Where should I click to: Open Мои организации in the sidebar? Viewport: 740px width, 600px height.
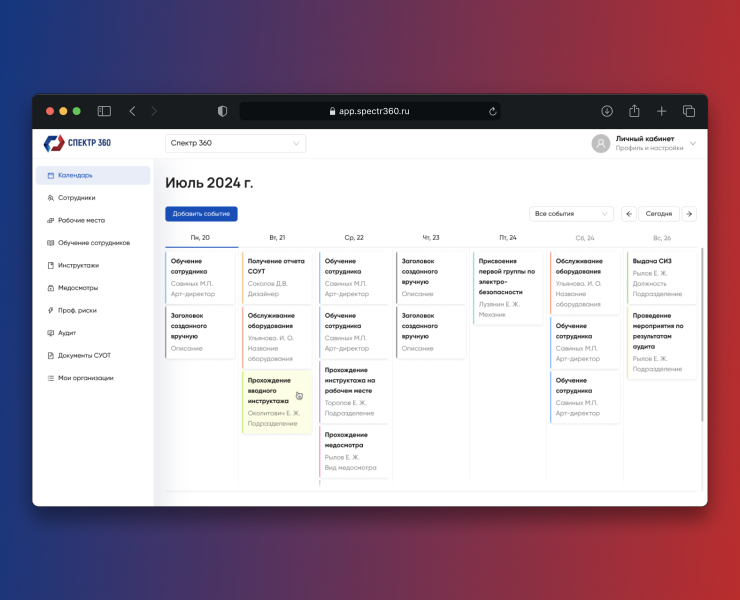(93, 378)
